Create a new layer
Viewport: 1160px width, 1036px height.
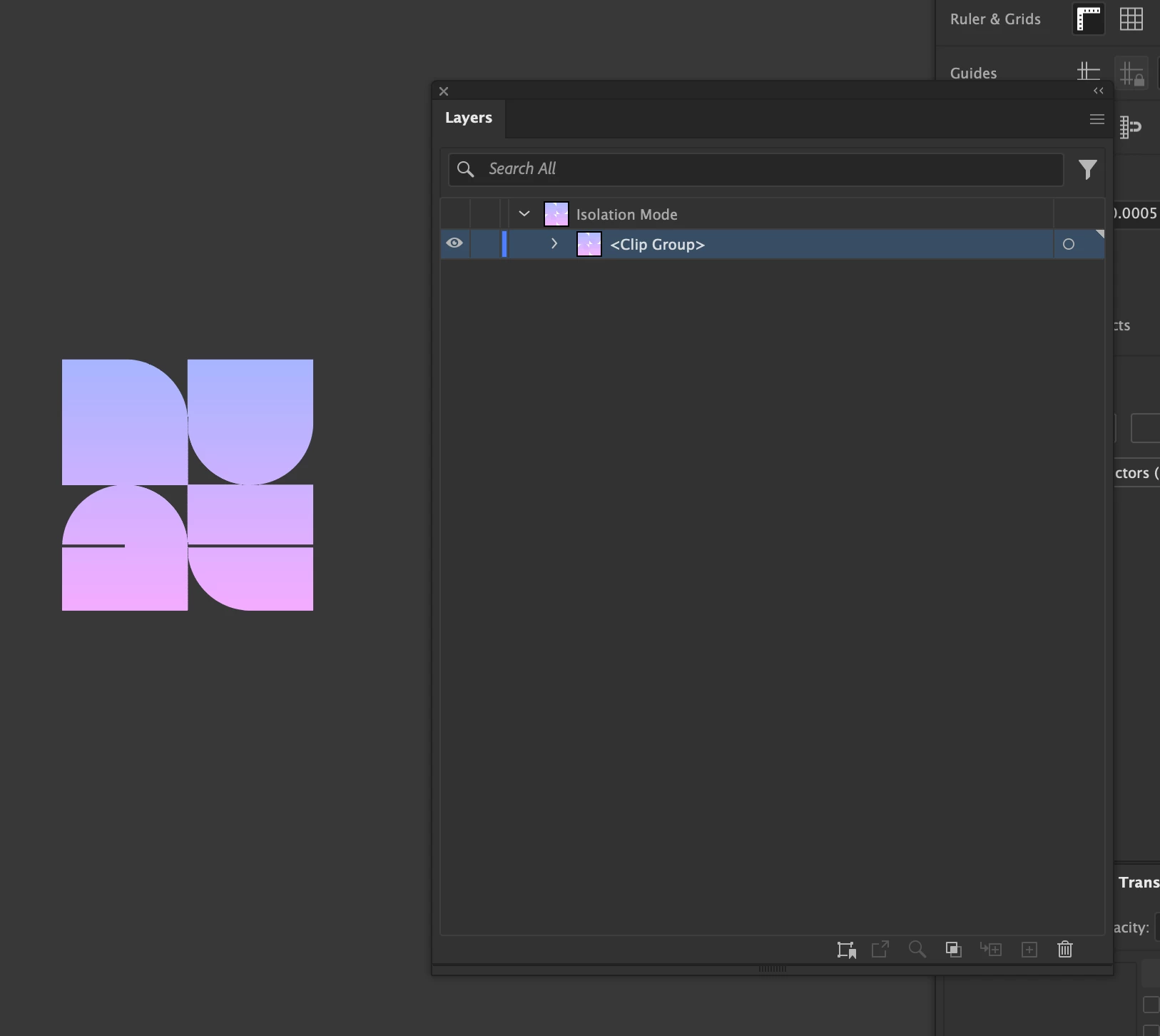(1029, 949)
